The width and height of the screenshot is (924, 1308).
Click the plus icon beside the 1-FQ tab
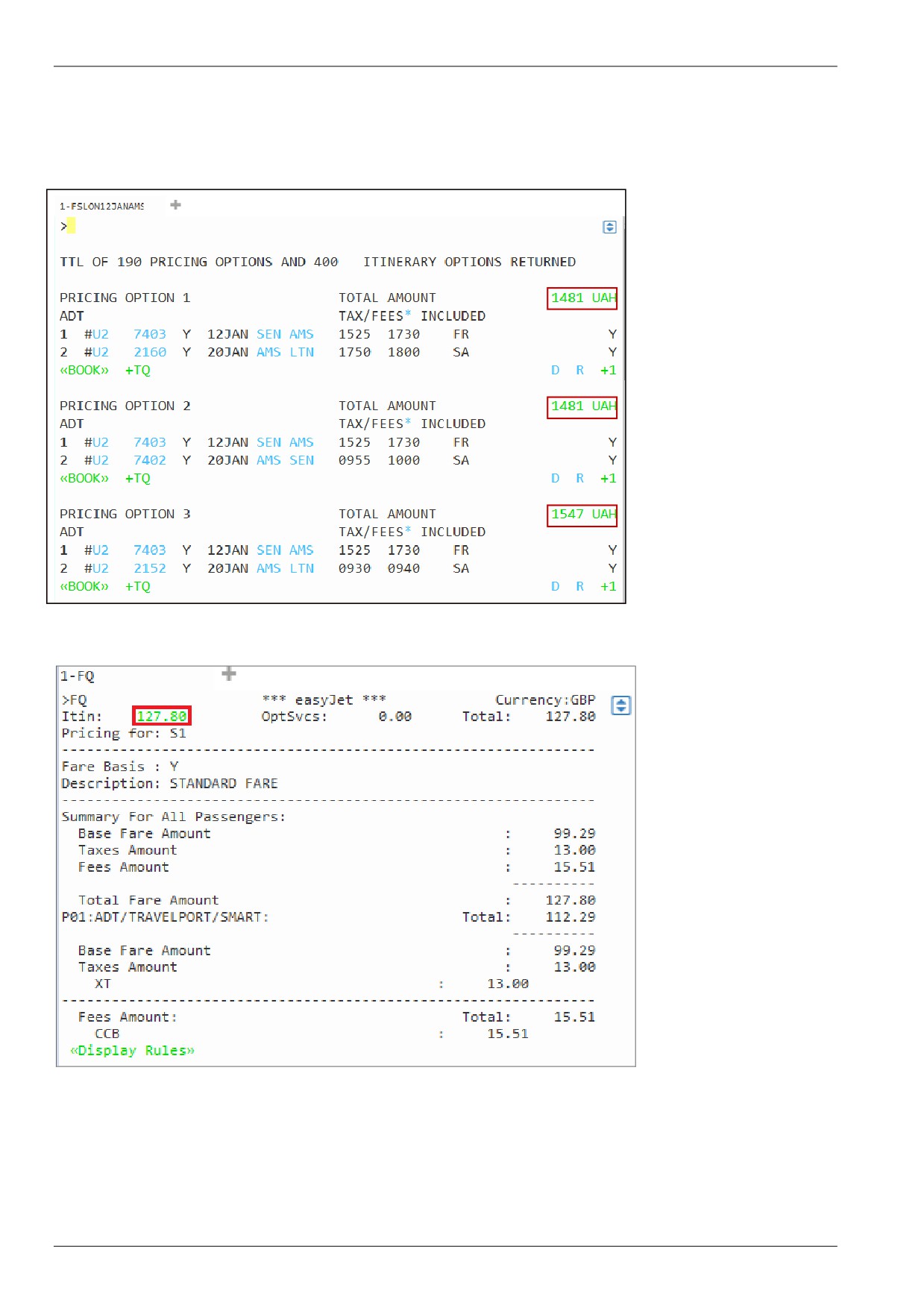[x=229, y=674]
